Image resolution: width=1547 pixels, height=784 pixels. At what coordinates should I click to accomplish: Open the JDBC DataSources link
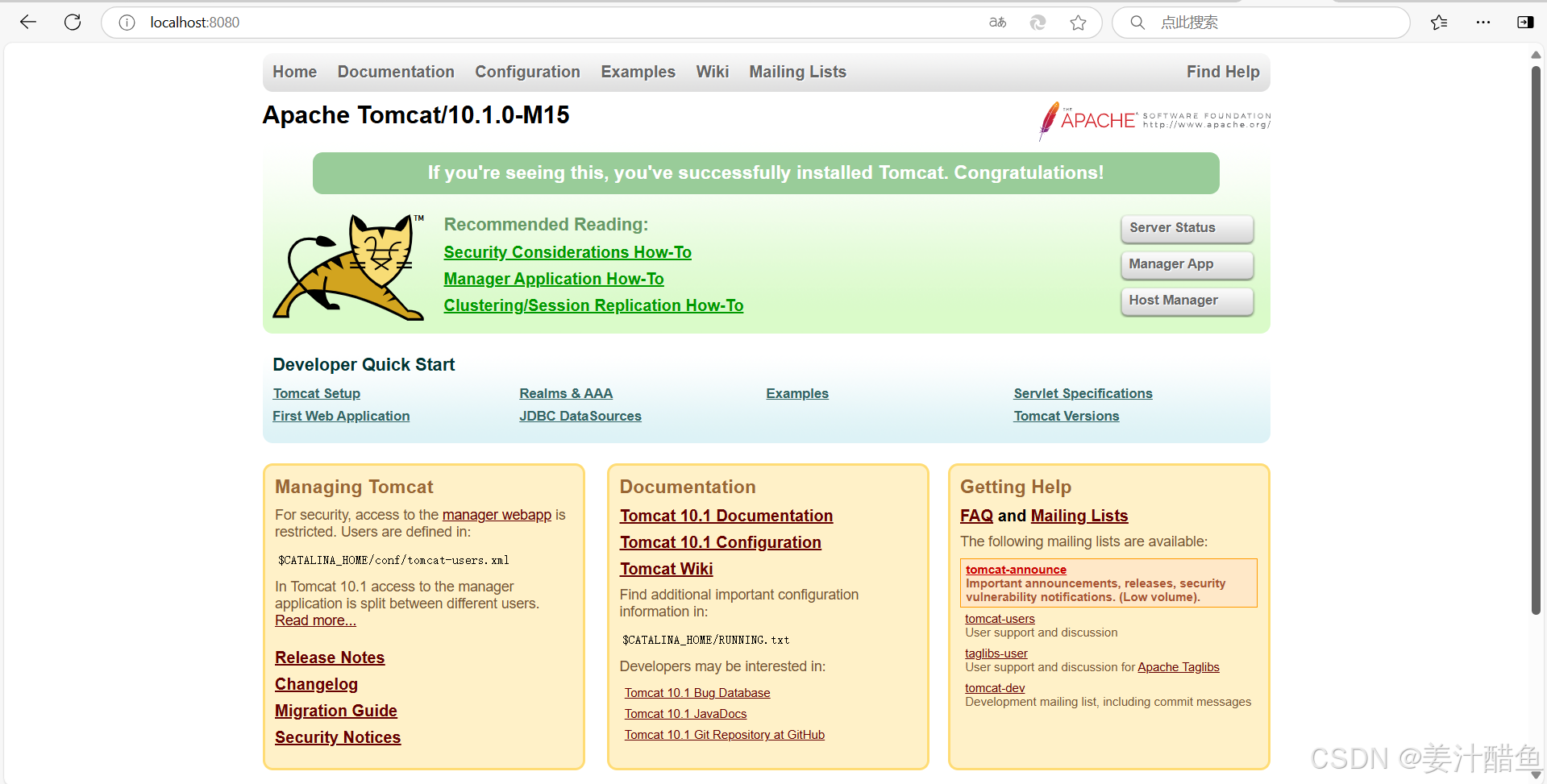[x=580, y=416]
